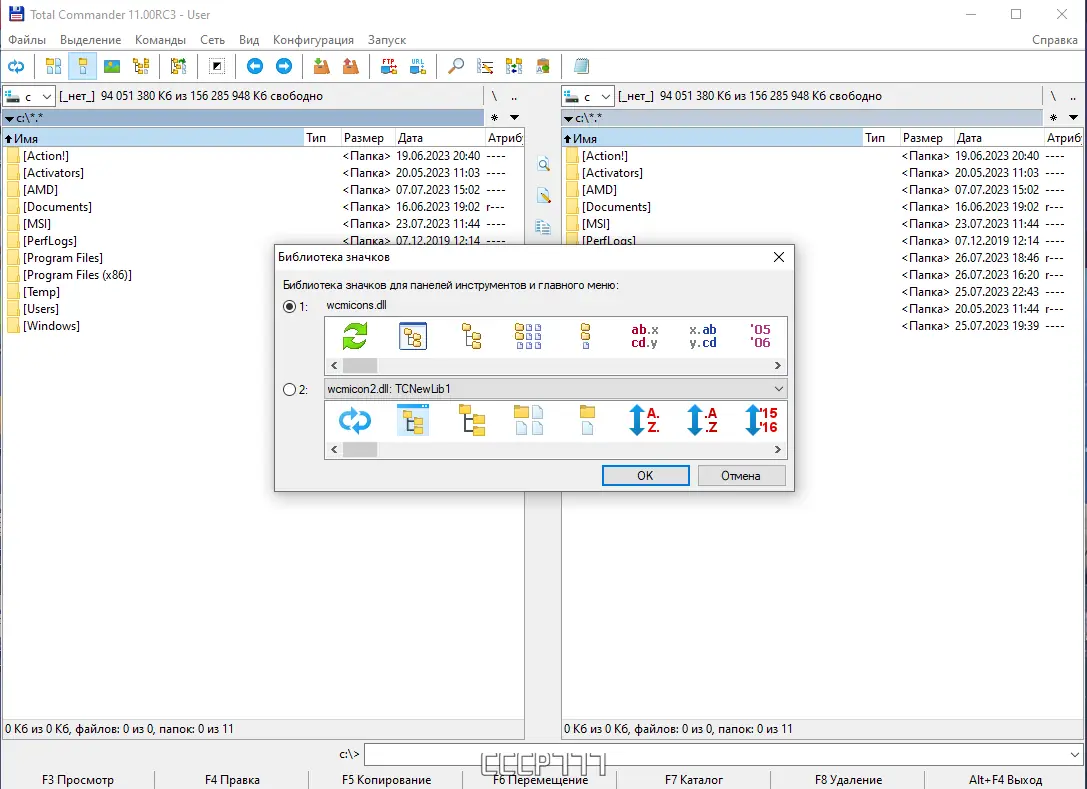Go forward with the blue right arrow
The image size is (1087, 789).
284,67
